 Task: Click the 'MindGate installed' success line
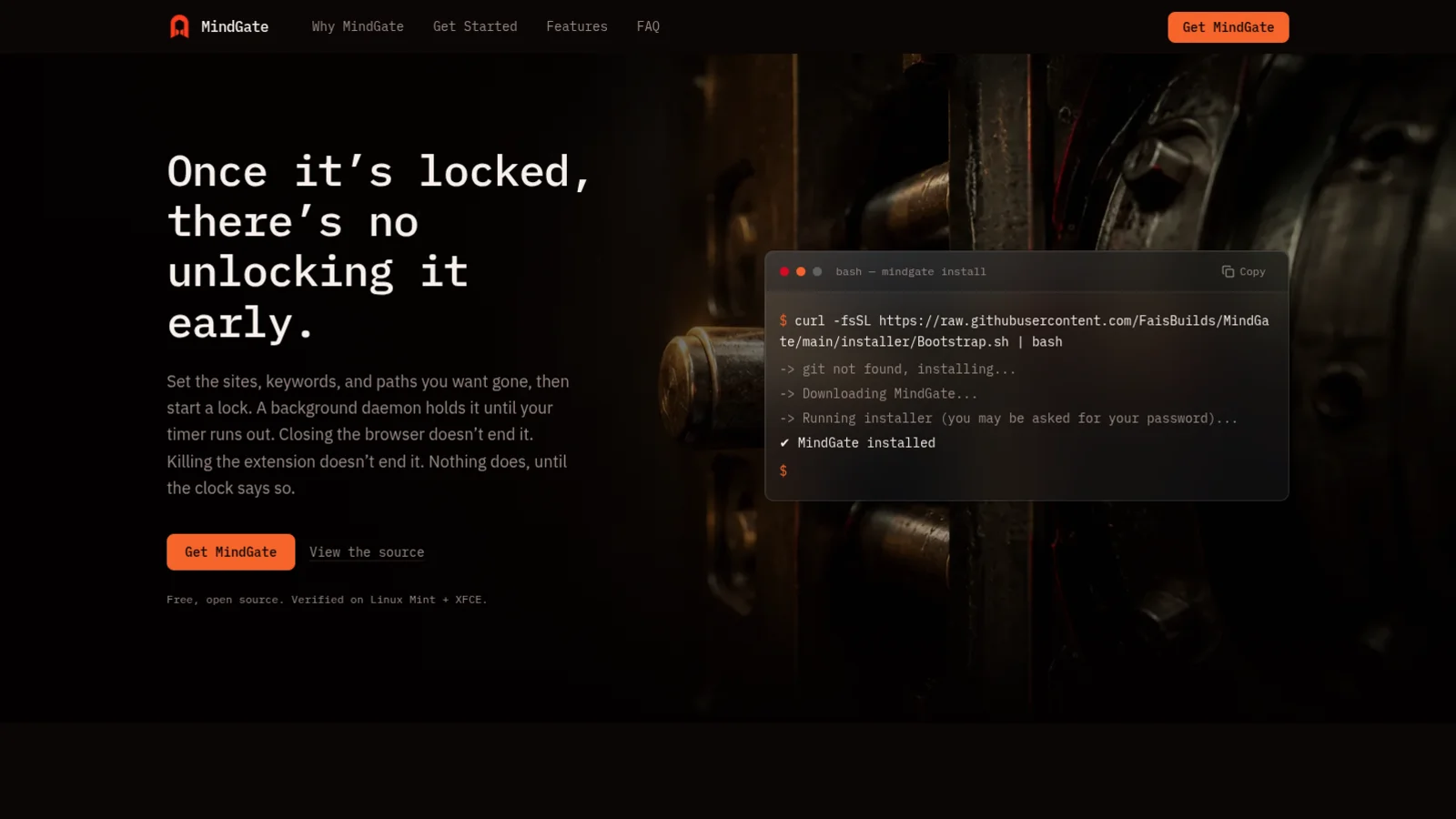(x=857, y=442)
